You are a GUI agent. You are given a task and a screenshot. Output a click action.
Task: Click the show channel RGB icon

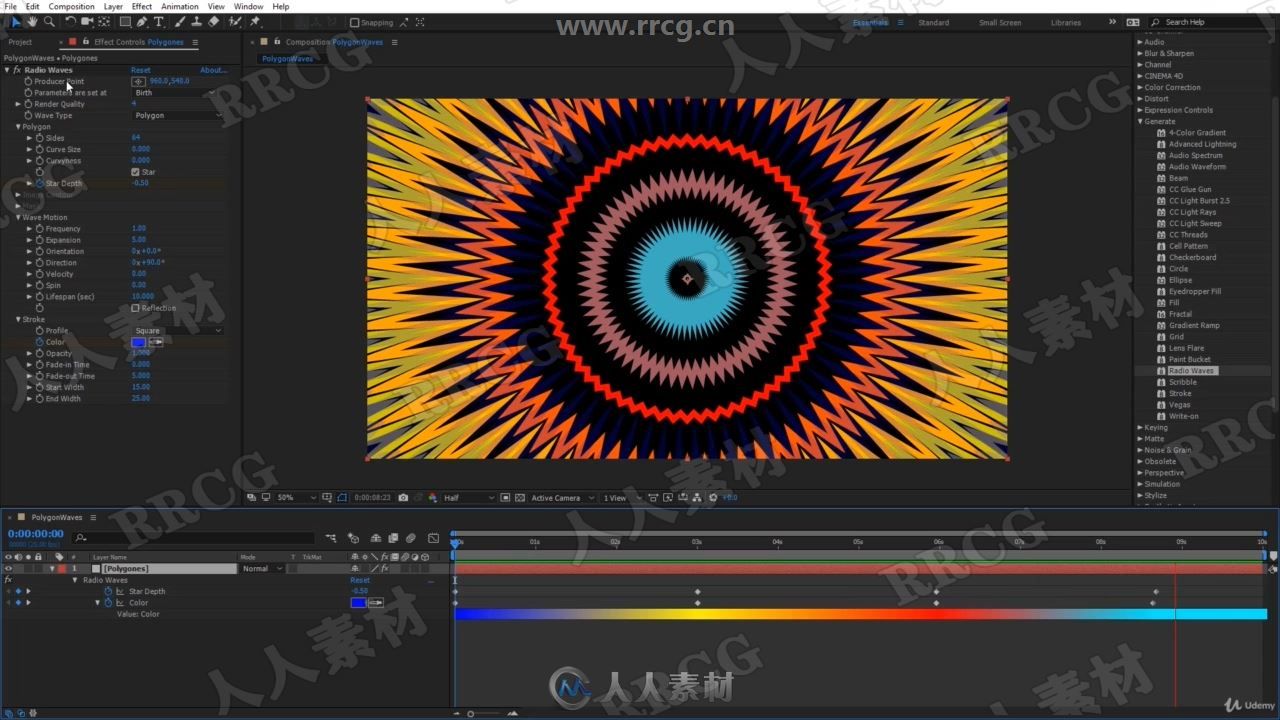432,497
